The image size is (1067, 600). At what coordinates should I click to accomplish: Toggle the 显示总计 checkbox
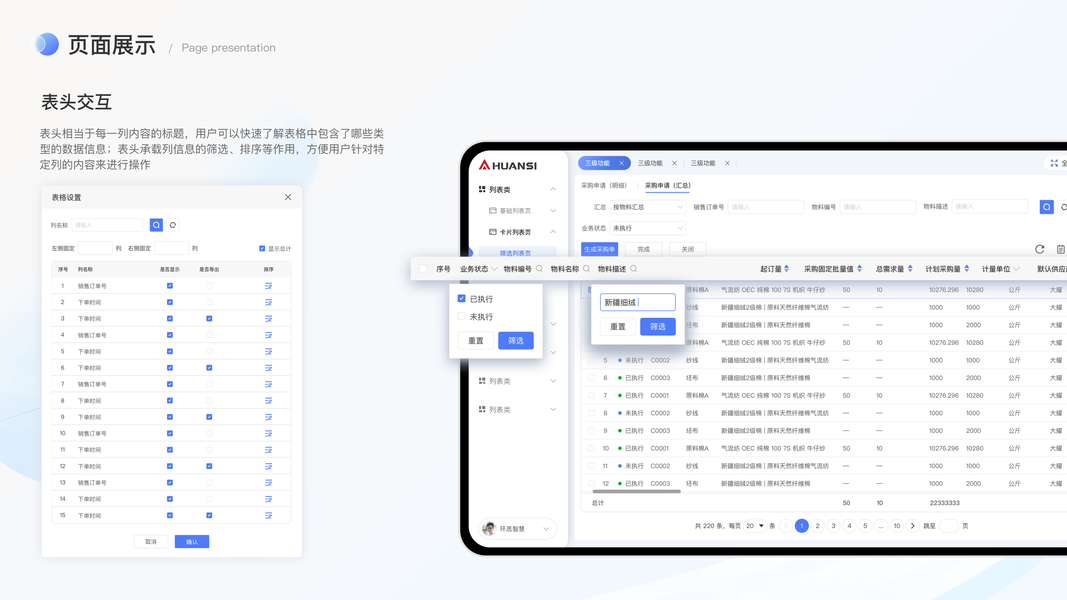point(262,248)
